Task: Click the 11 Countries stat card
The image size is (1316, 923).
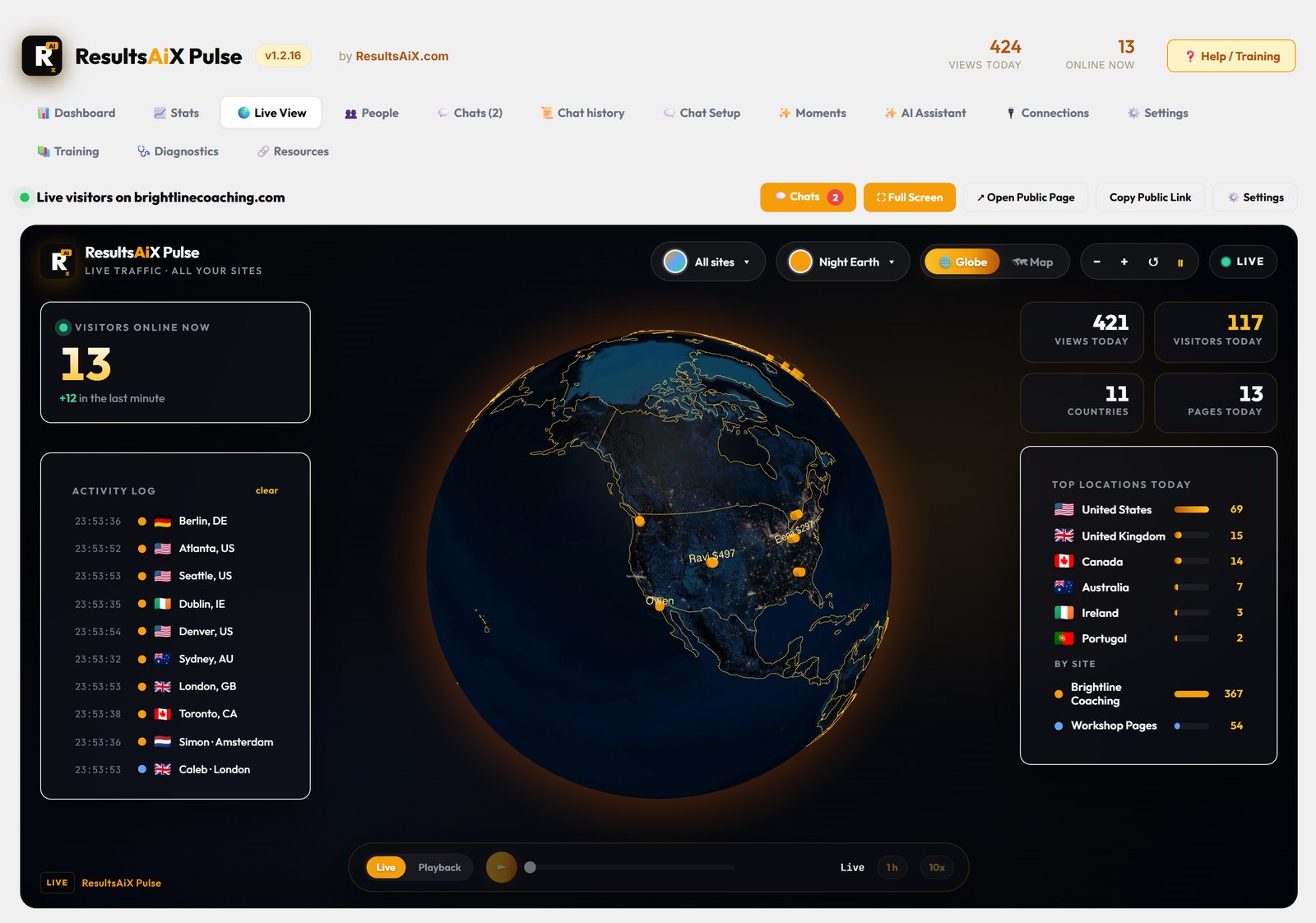Action: tap(1082, 403)
